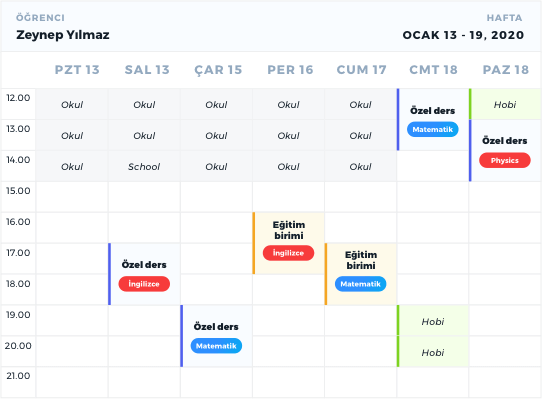Click the Matematik tag in Wednesday's Özel ders
Image resolution: width=542 pixels, height=399 pixels.
click(x=216, y=346)
